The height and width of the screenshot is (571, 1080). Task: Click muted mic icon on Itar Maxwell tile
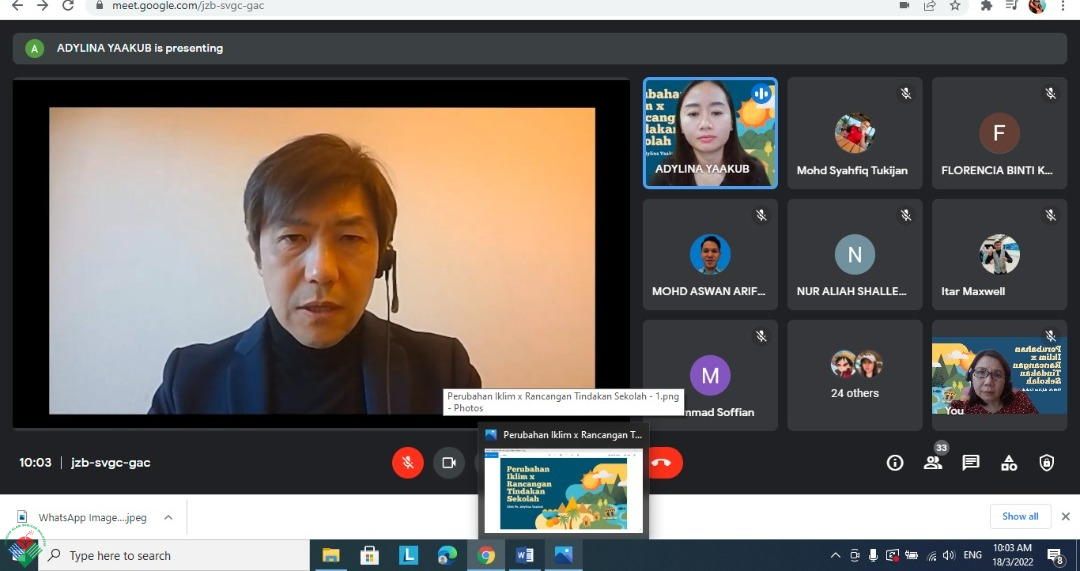coord(1050,216)
